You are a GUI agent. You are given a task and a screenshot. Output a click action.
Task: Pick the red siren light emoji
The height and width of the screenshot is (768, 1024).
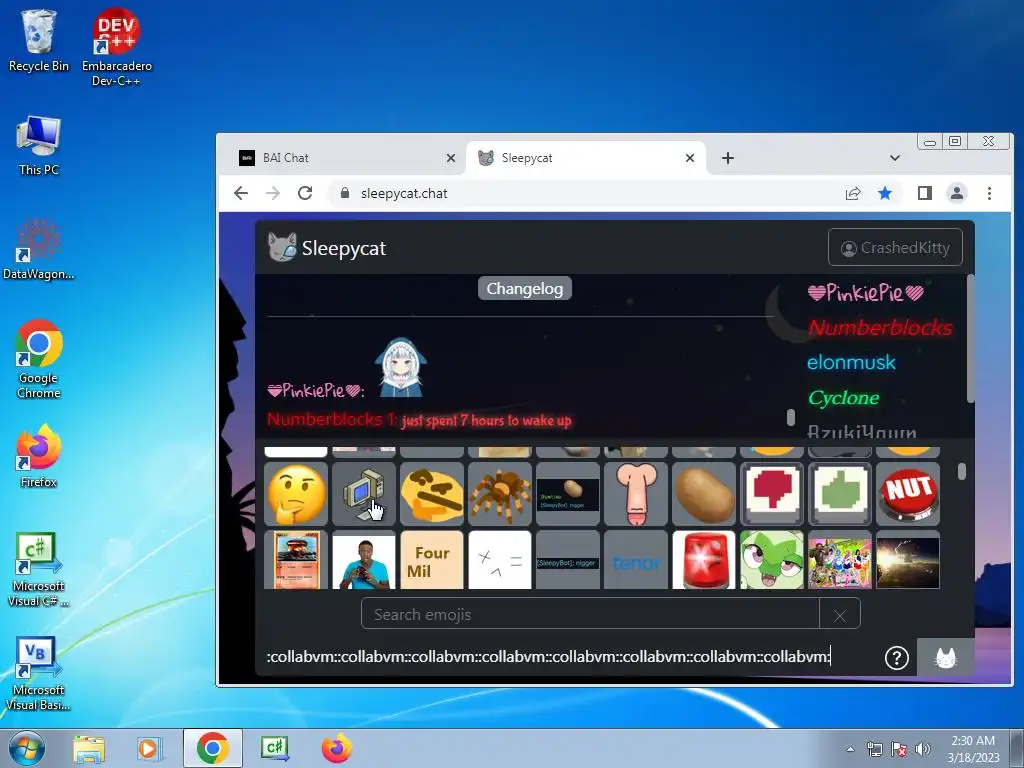pyautogui.click(x=703, y=560)
